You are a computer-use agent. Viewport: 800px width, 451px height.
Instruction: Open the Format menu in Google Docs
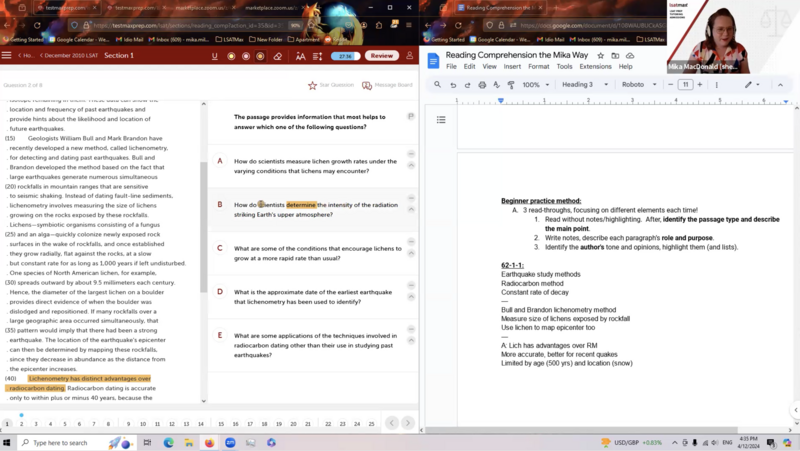(539, 66)
